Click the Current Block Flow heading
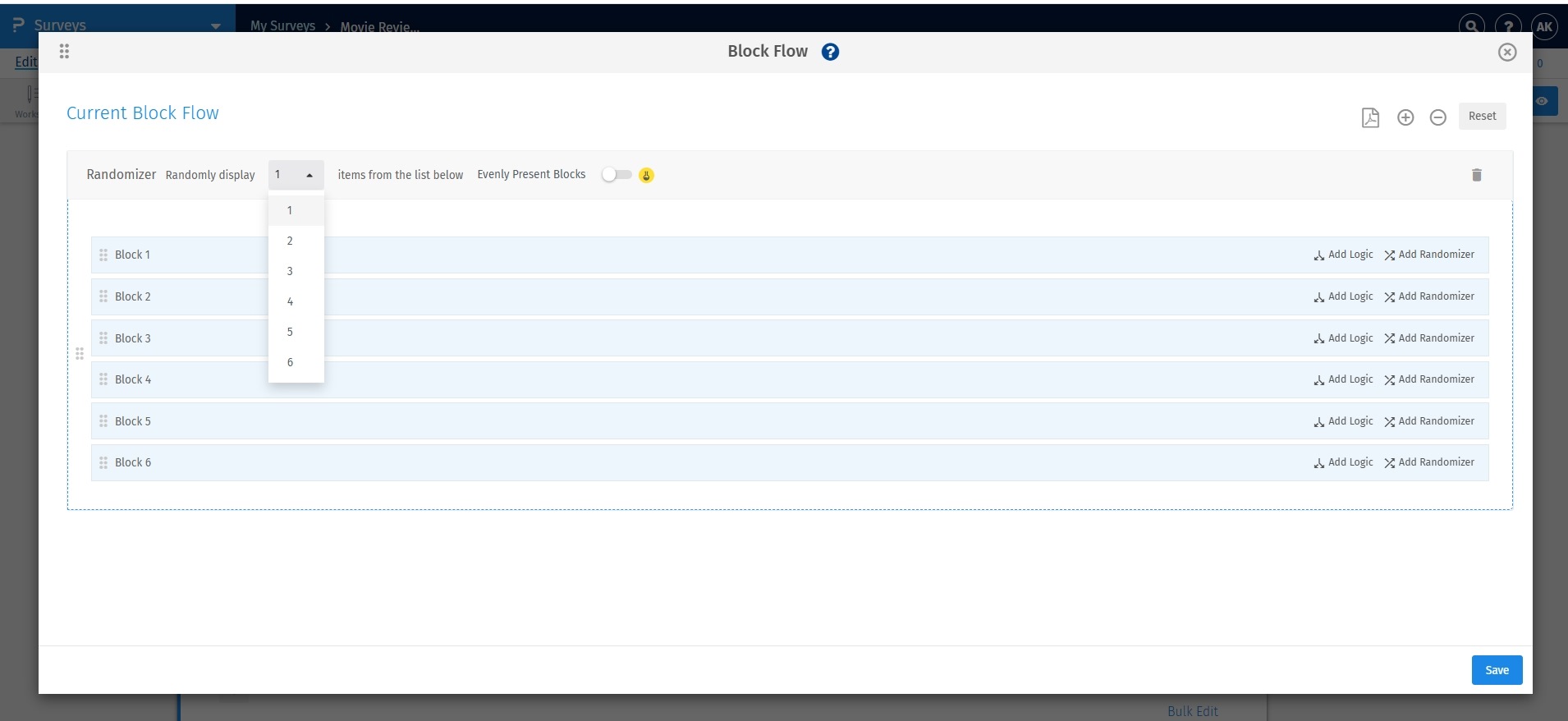The height and width of the screenshot is (721, 1568). pyautogui.click(x=143, y=113)
